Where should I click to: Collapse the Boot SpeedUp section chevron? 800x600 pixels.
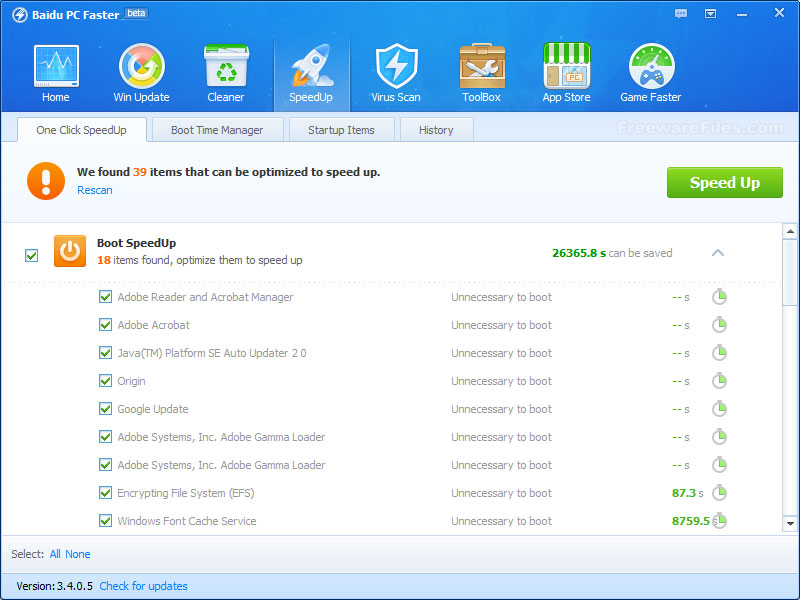718,253
